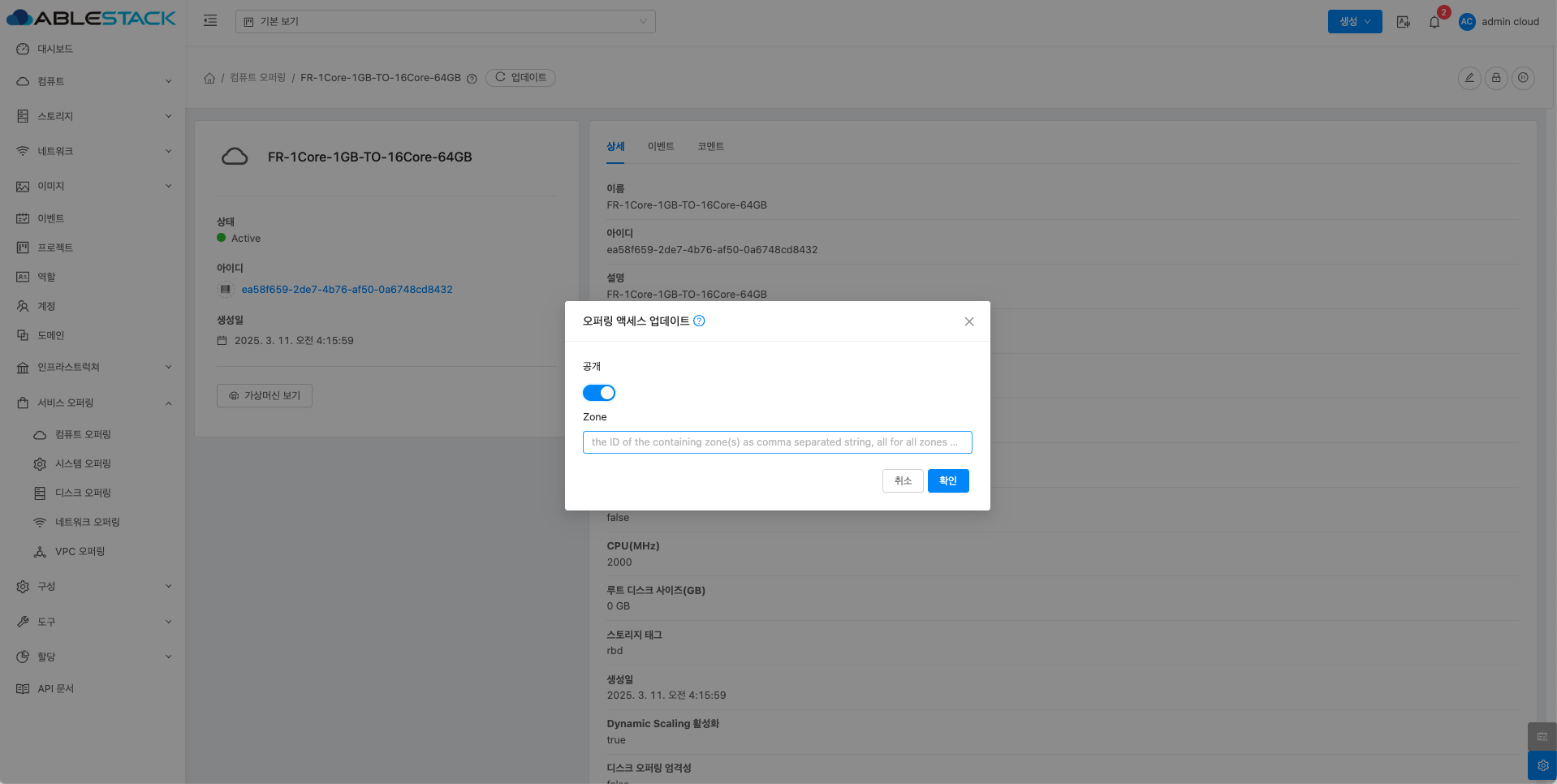The height and width of the screenshot is (784, 1557).
Task: Collapse the sidebar menu fold icon
Action: (210, 21)
